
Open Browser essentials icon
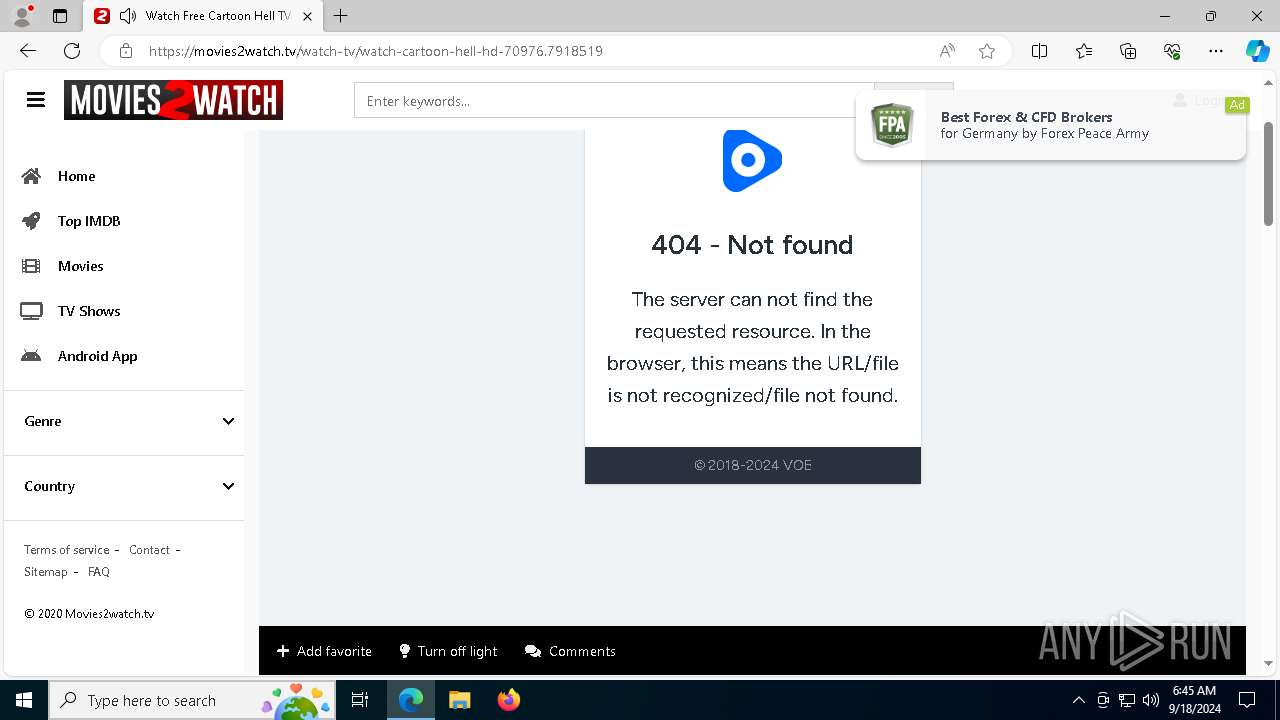click(x=1172, y=51)
